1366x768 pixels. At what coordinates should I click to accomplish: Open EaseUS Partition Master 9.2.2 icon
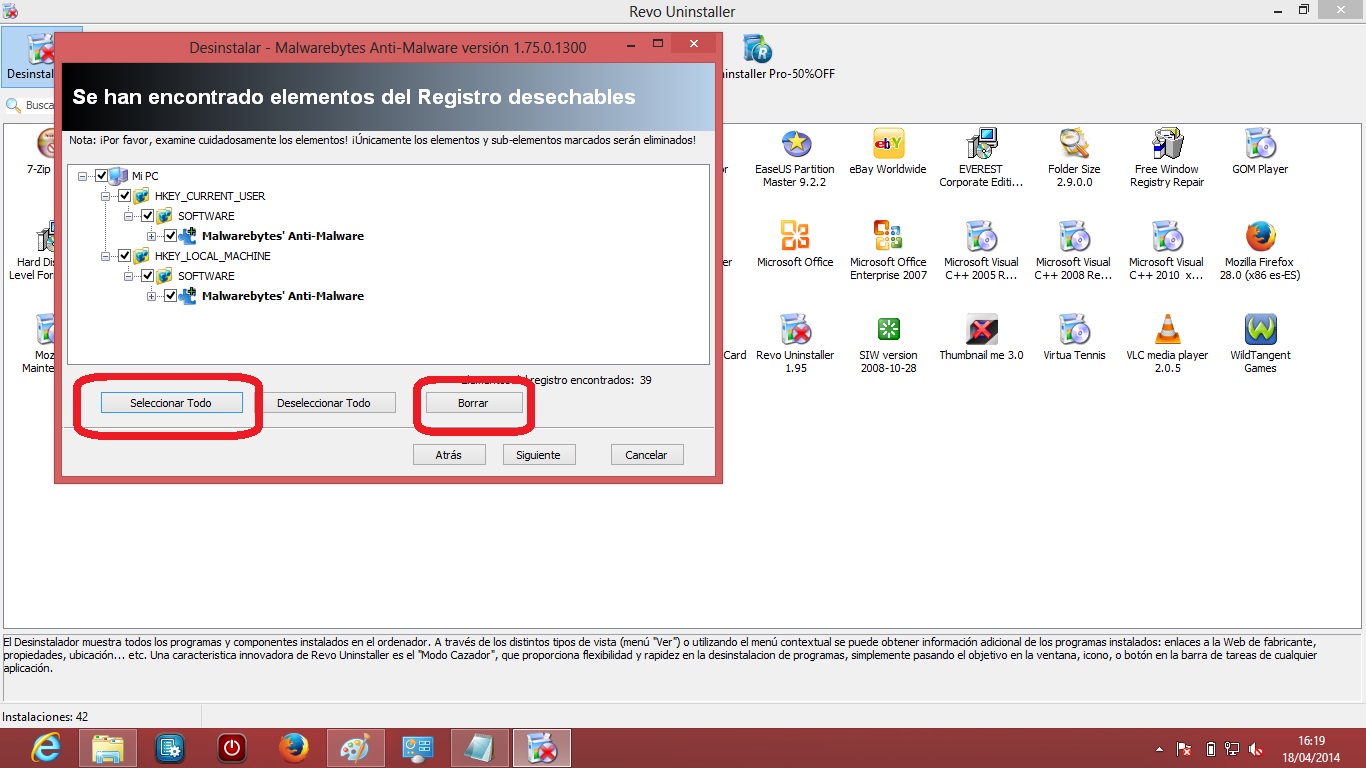pyautogui.click(x=795, y=144)
